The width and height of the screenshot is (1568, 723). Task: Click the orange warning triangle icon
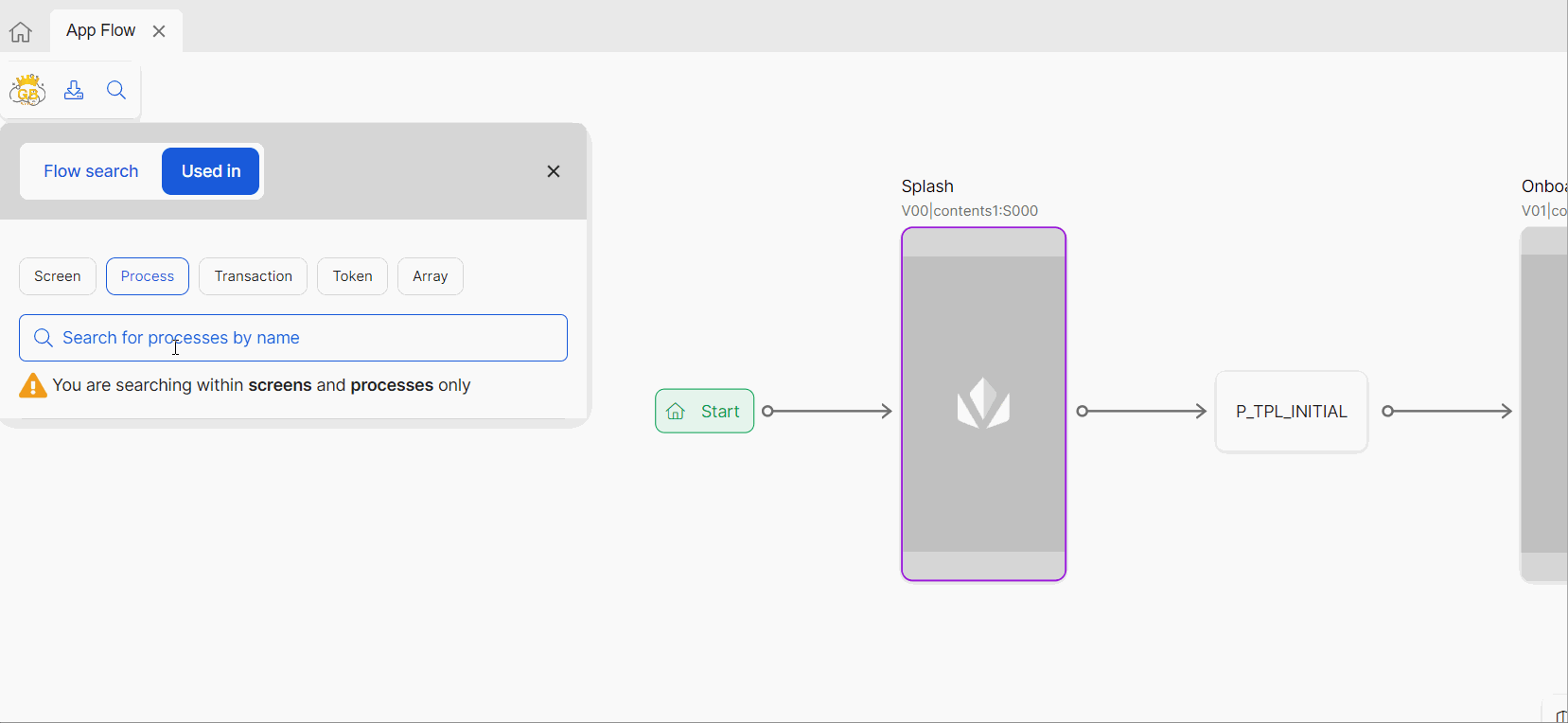coord(33,386)
